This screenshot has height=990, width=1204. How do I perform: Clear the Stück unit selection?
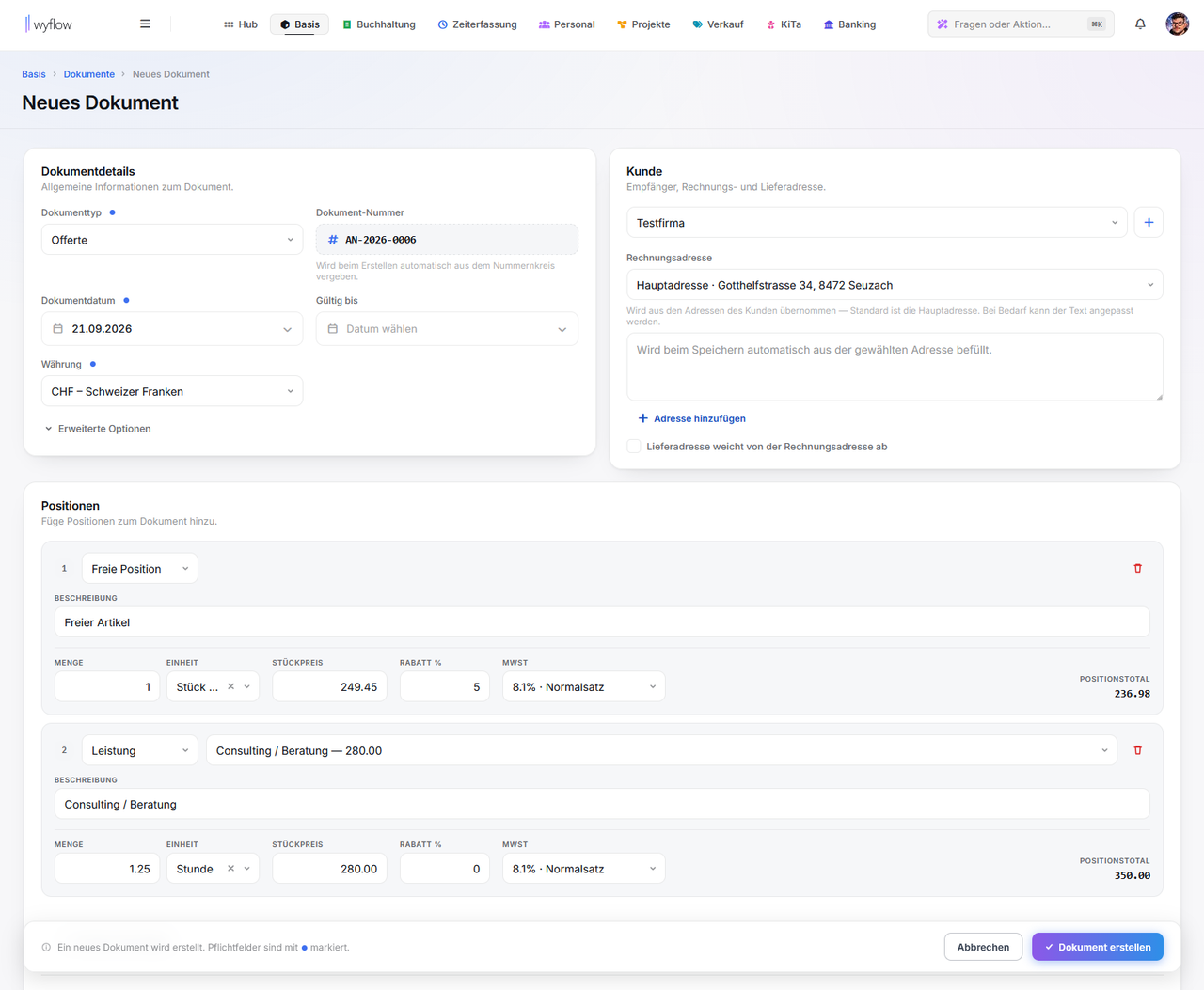[x=230, y=686]
